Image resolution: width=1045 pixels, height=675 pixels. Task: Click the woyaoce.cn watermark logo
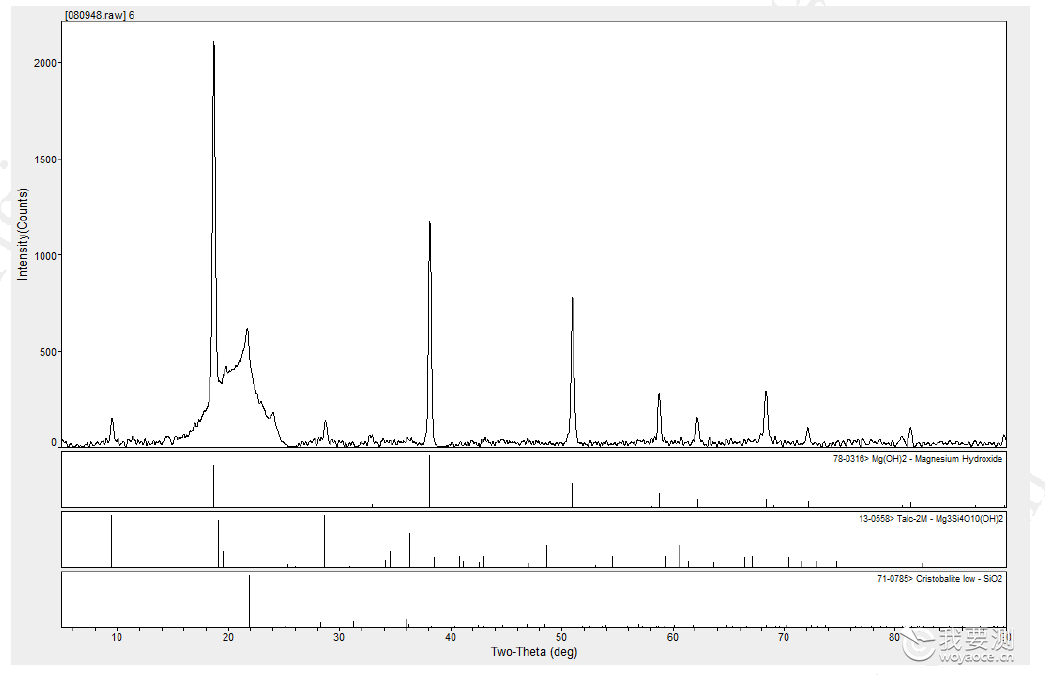(957, 644)
